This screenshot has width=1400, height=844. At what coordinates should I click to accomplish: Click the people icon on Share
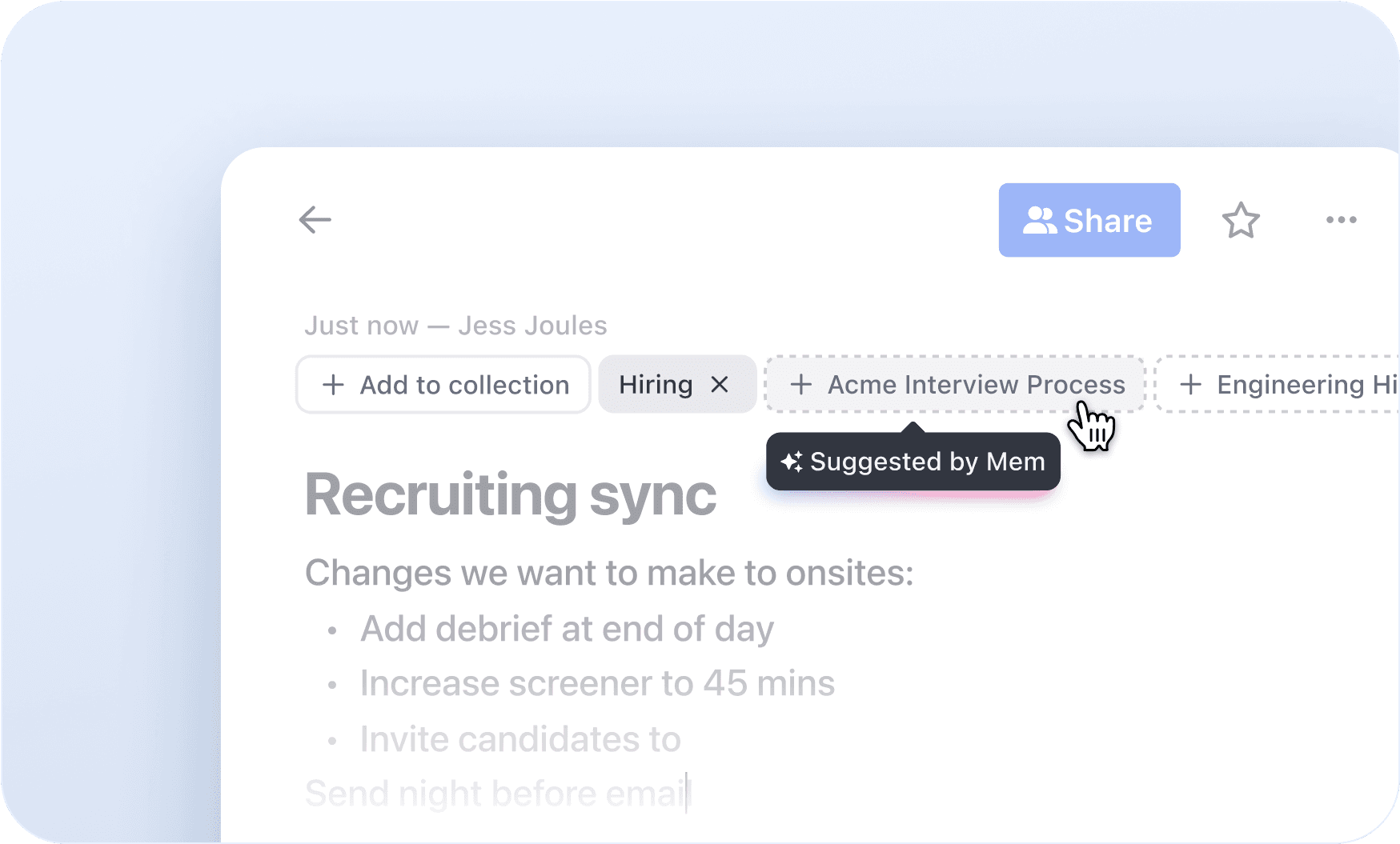pos(1040,221)
